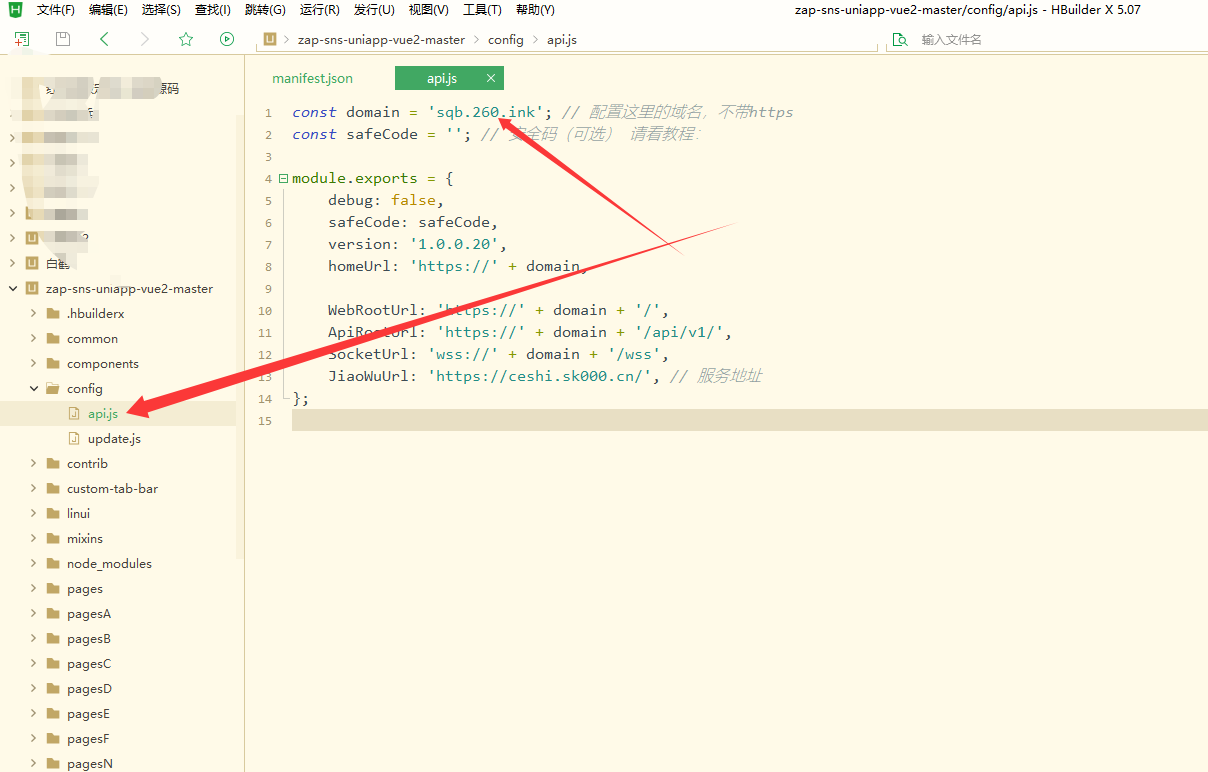Click the star bookmark icon
Screen dimensions: 1208x772
(x=186, y=39)
